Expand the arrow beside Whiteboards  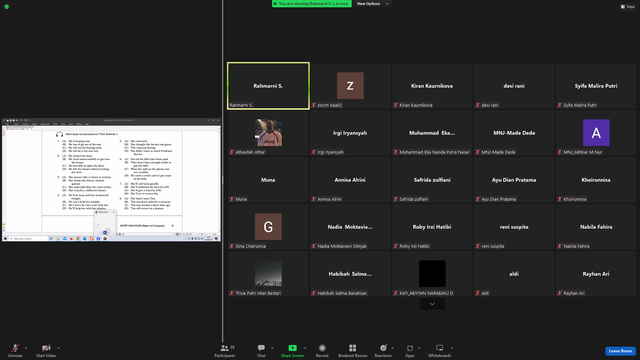(x=452, y=348)
